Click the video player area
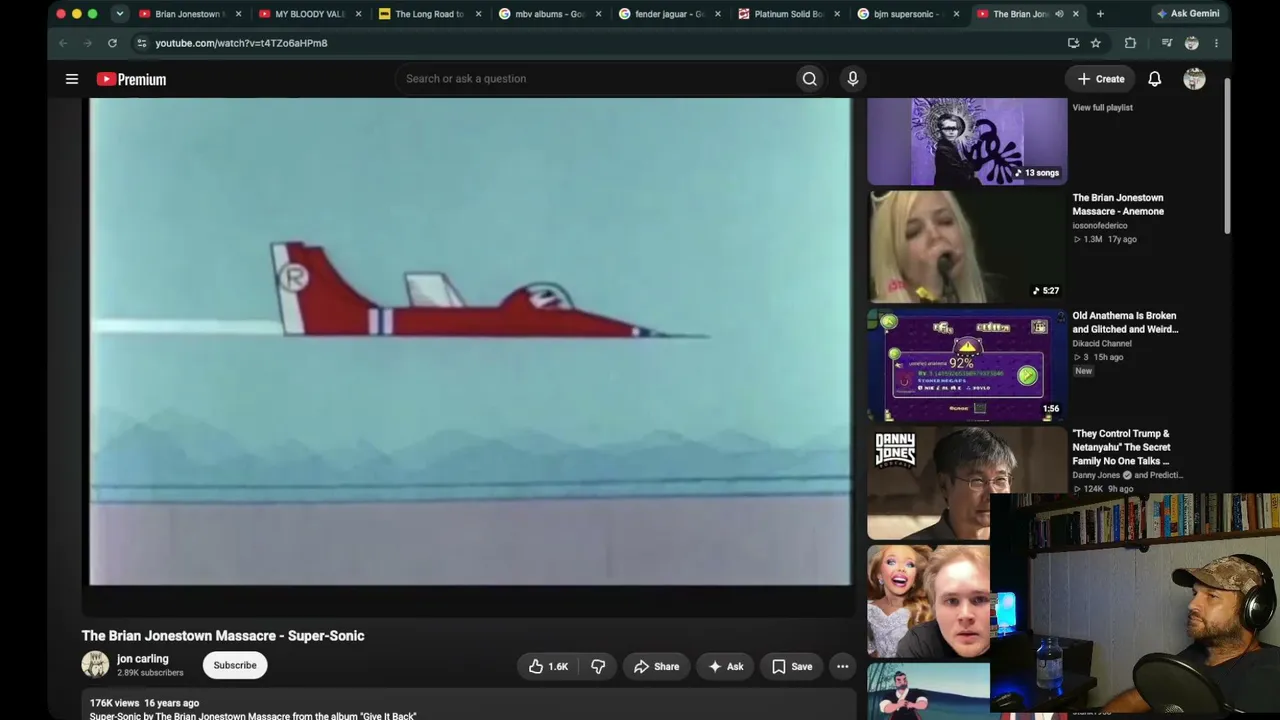Image resolution: width=1280 pixels, height=720 pixels. 470,342
